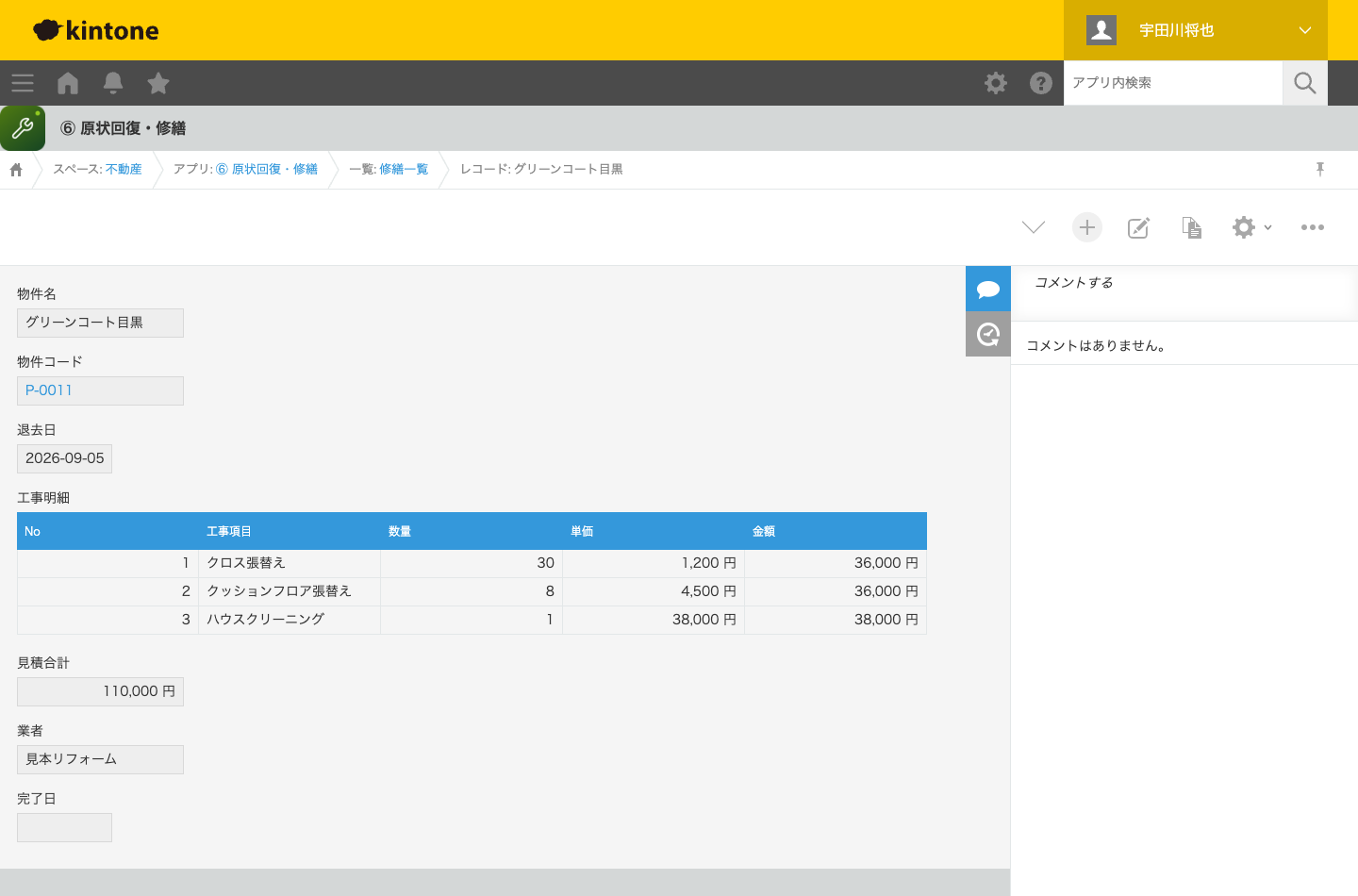Open the 不動産 space link
The height and width of the screenshot is (896, 1358).
124,169
